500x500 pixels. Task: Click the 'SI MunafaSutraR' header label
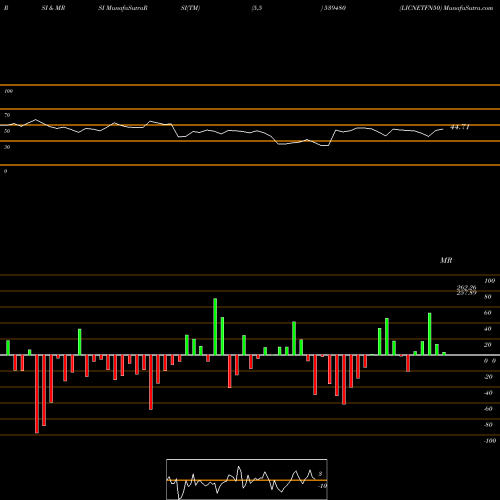[123, 8]
